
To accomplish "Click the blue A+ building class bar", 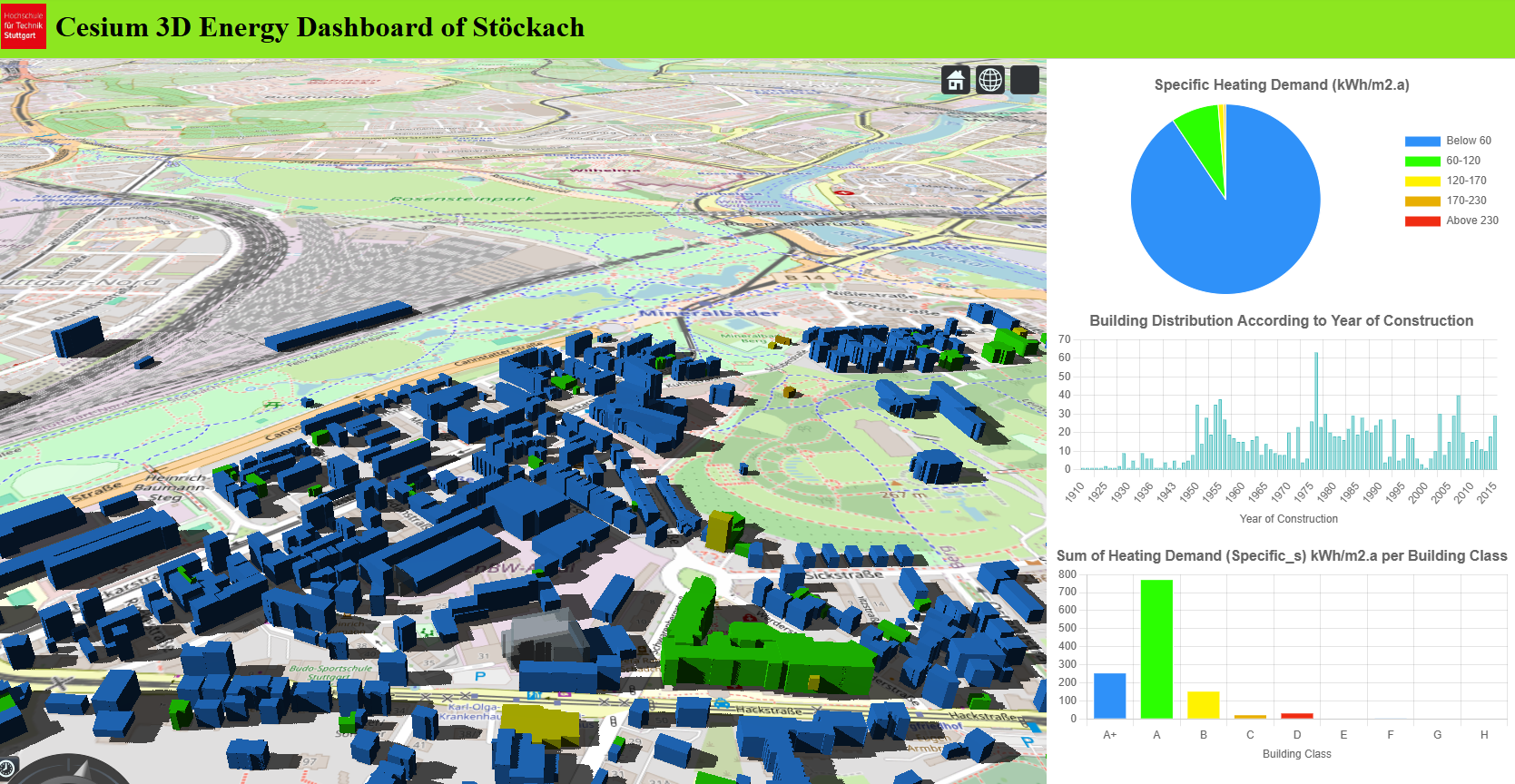I will pyautogui.click(x=1109, y=696).
